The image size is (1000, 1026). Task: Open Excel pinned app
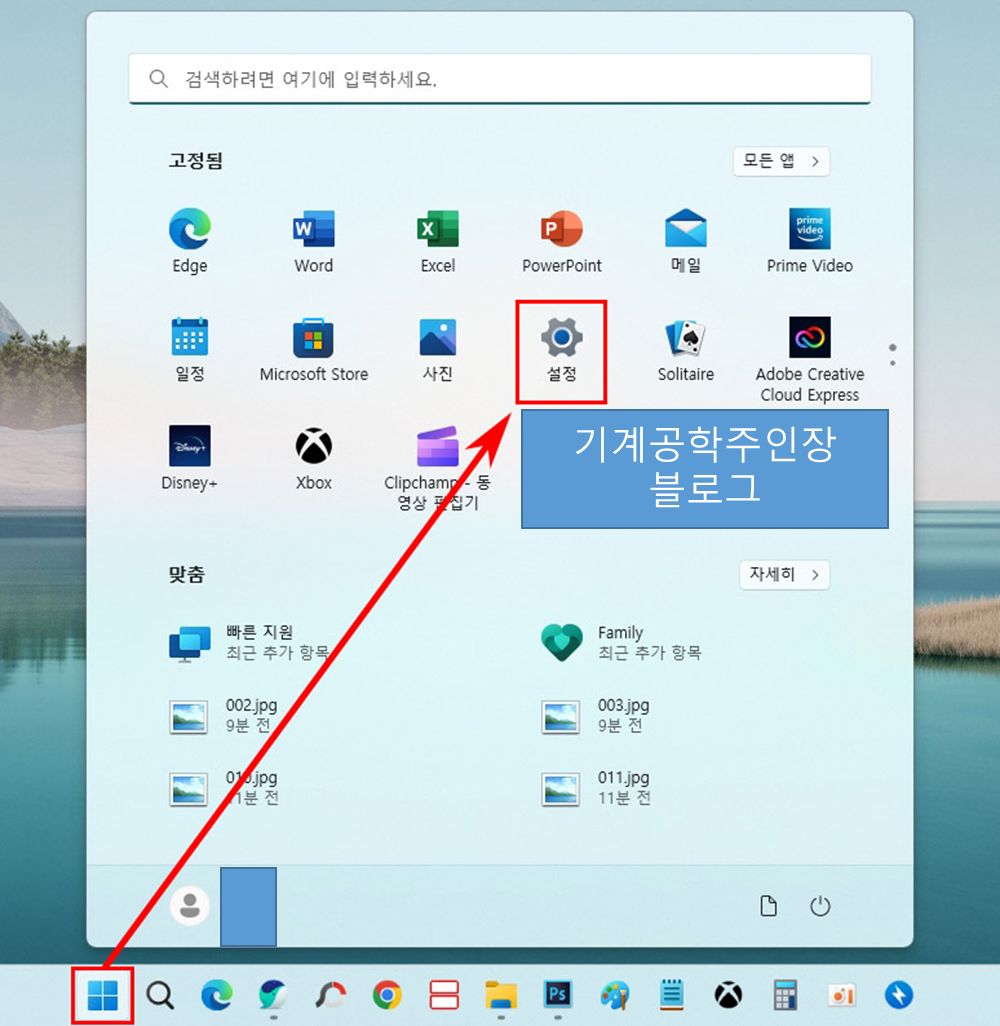[x=438, y=241]
